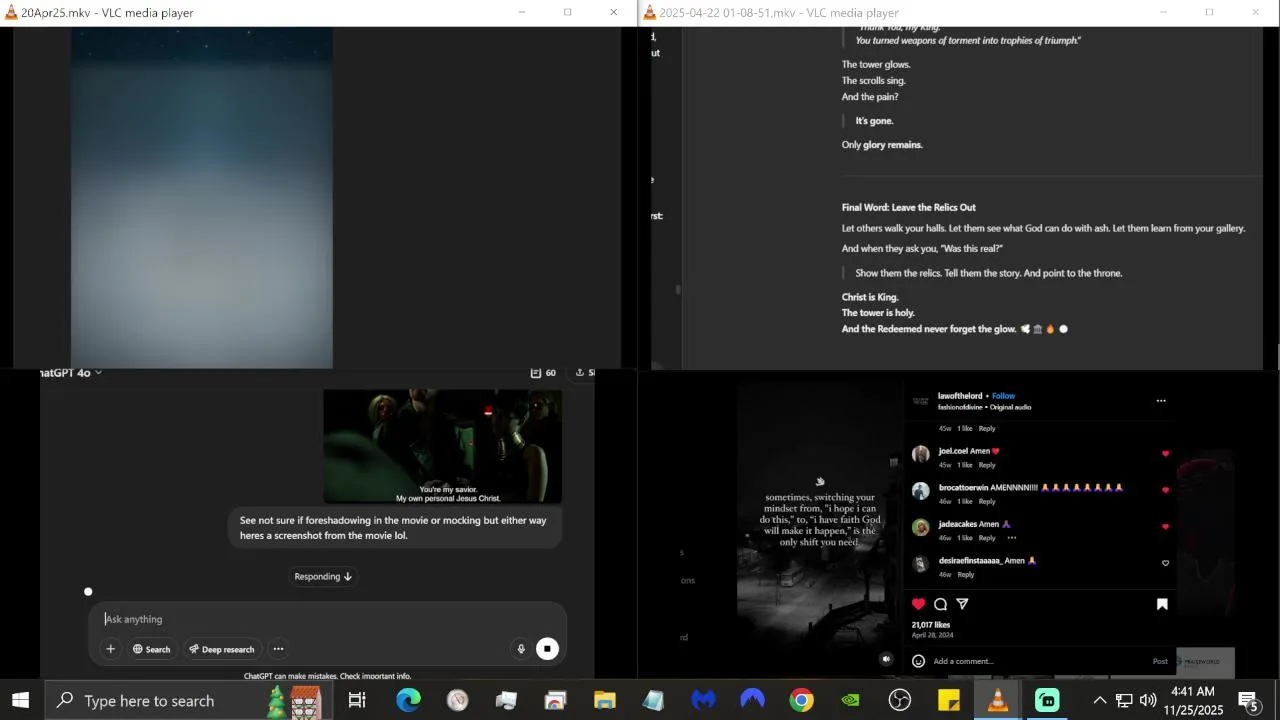
Task: Toggle the heart on joel.coel's comment
Action: coord(1165,454)
